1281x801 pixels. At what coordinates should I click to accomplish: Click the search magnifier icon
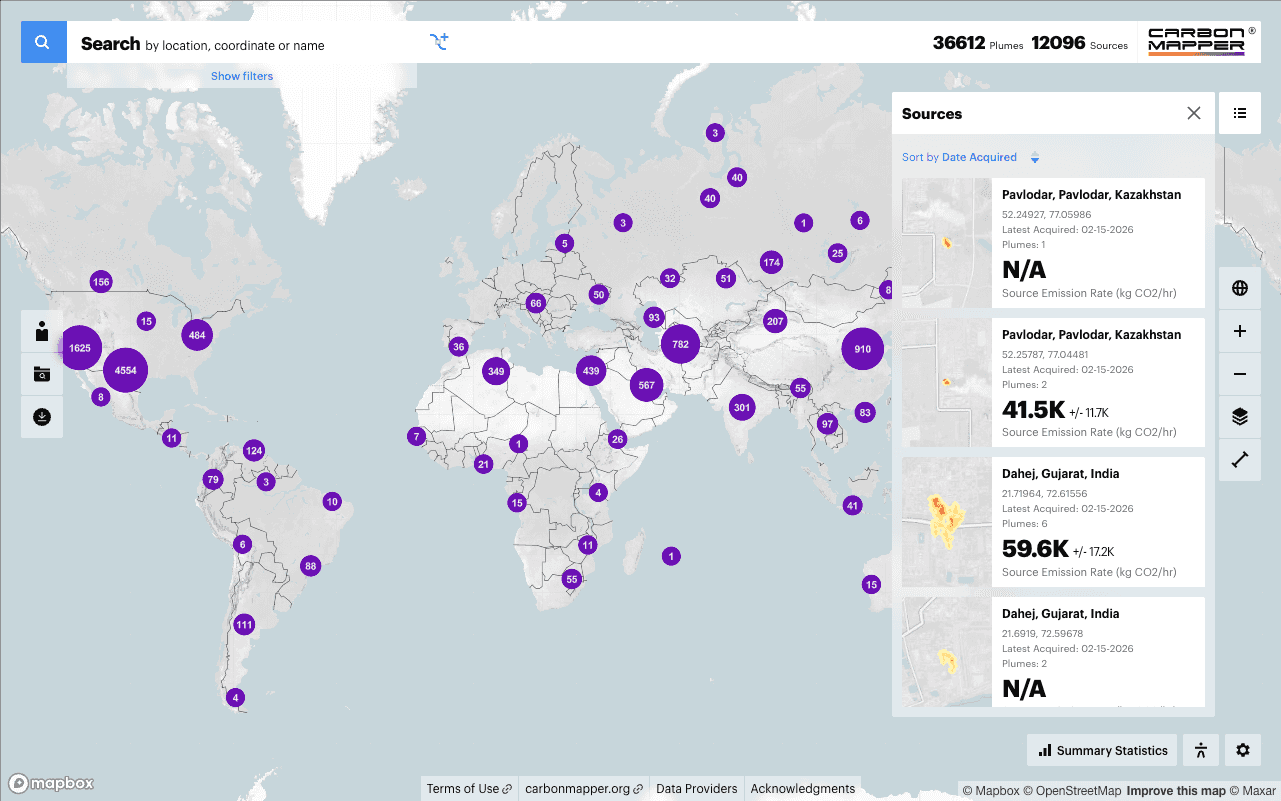tap(43, 43)
